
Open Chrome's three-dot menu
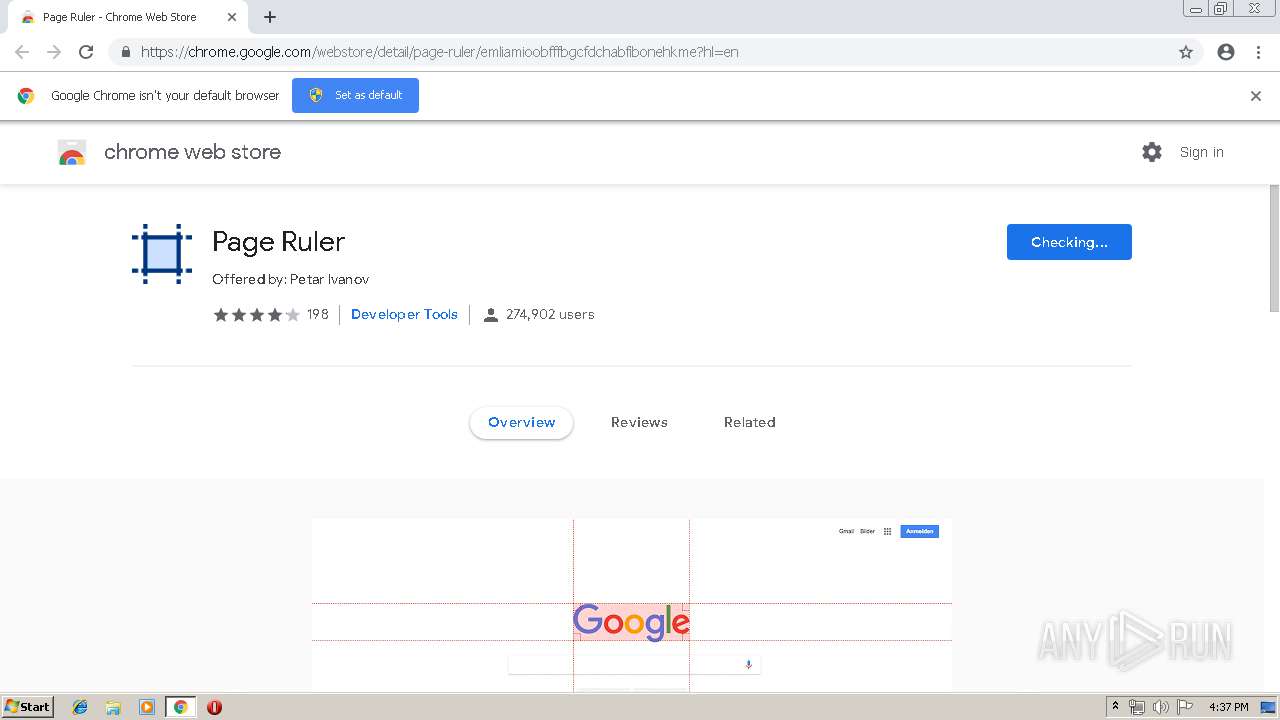pos(1258,52)
